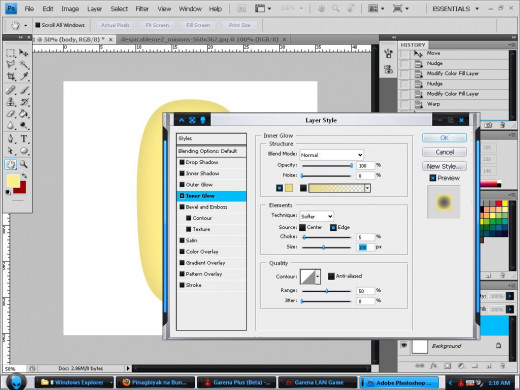Open the Technique dropdown

pyautogui.click(x=316, y=216)
